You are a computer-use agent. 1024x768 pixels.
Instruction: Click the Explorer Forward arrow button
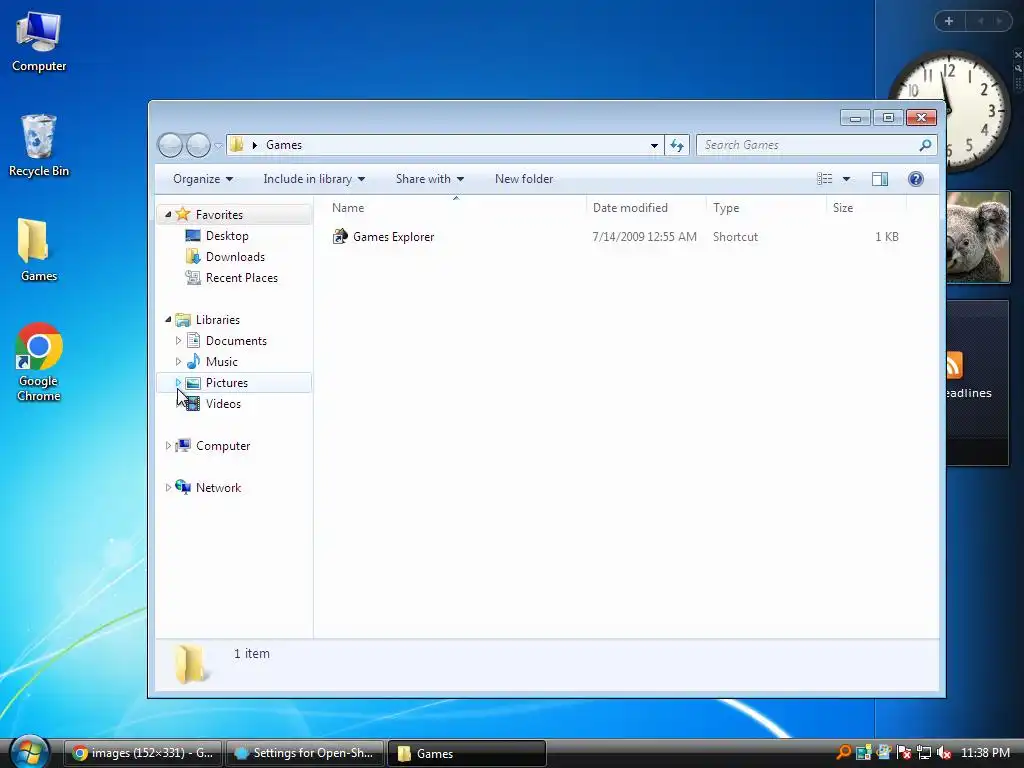coord(198,145)
